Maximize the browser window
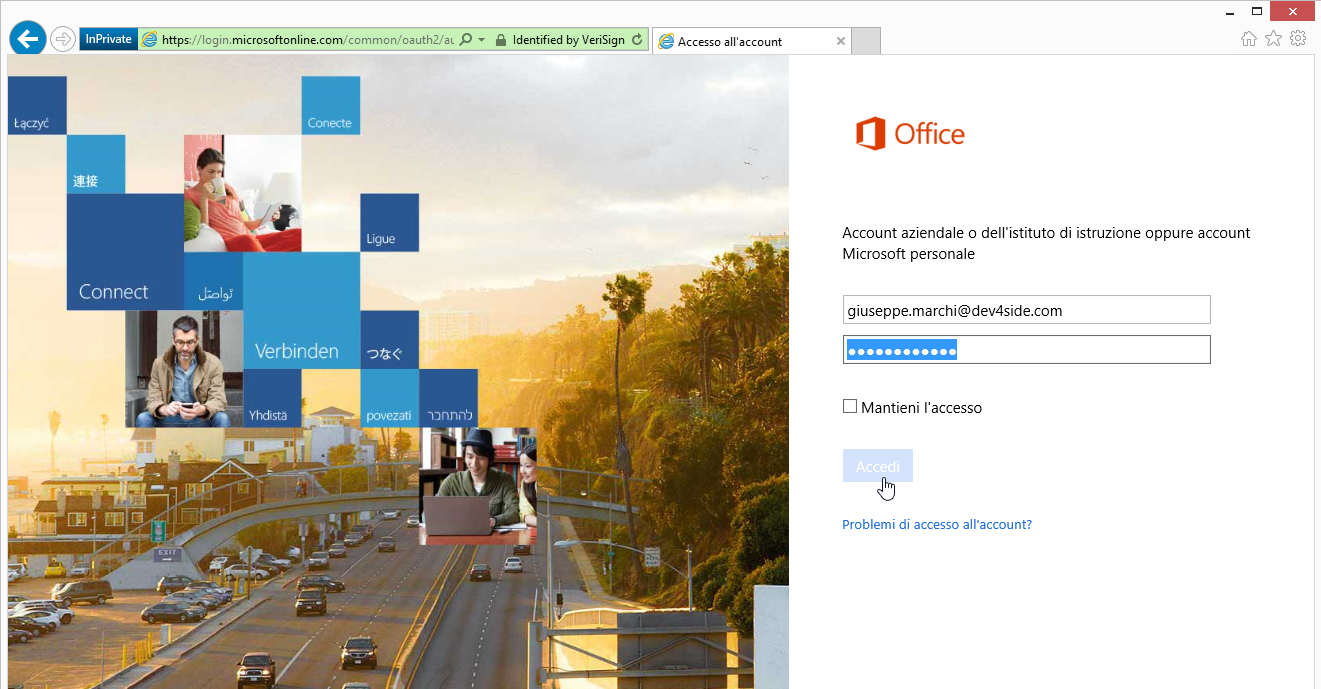 1255,11
